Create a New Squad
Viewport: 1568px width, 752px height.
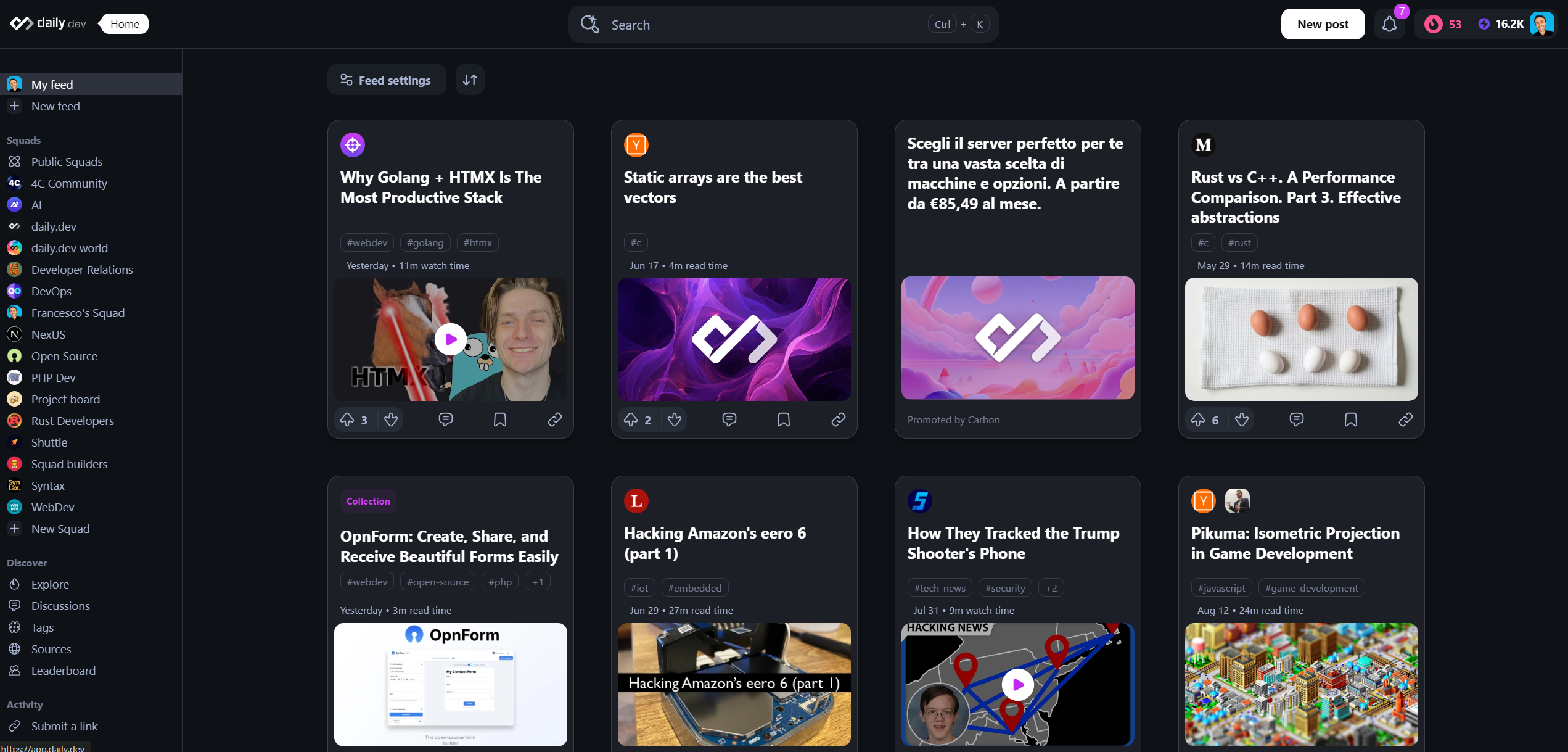point(91,529)
